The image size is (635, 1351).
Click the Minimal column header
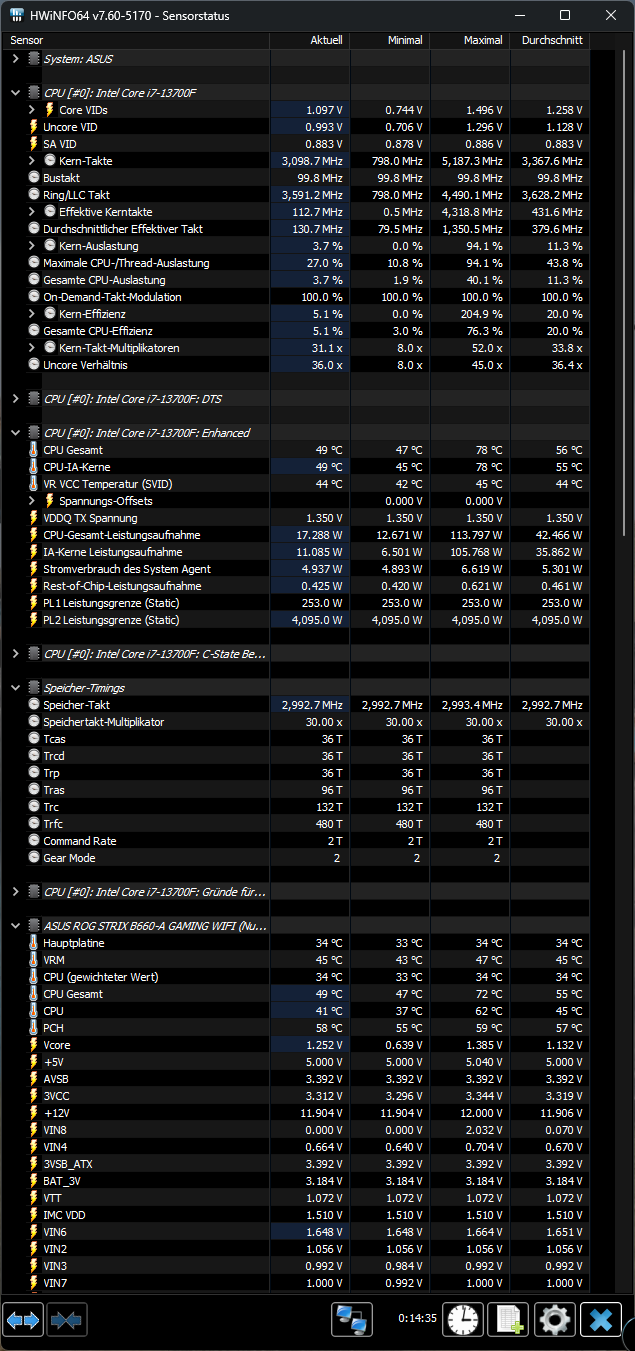[x=390, y=40]
